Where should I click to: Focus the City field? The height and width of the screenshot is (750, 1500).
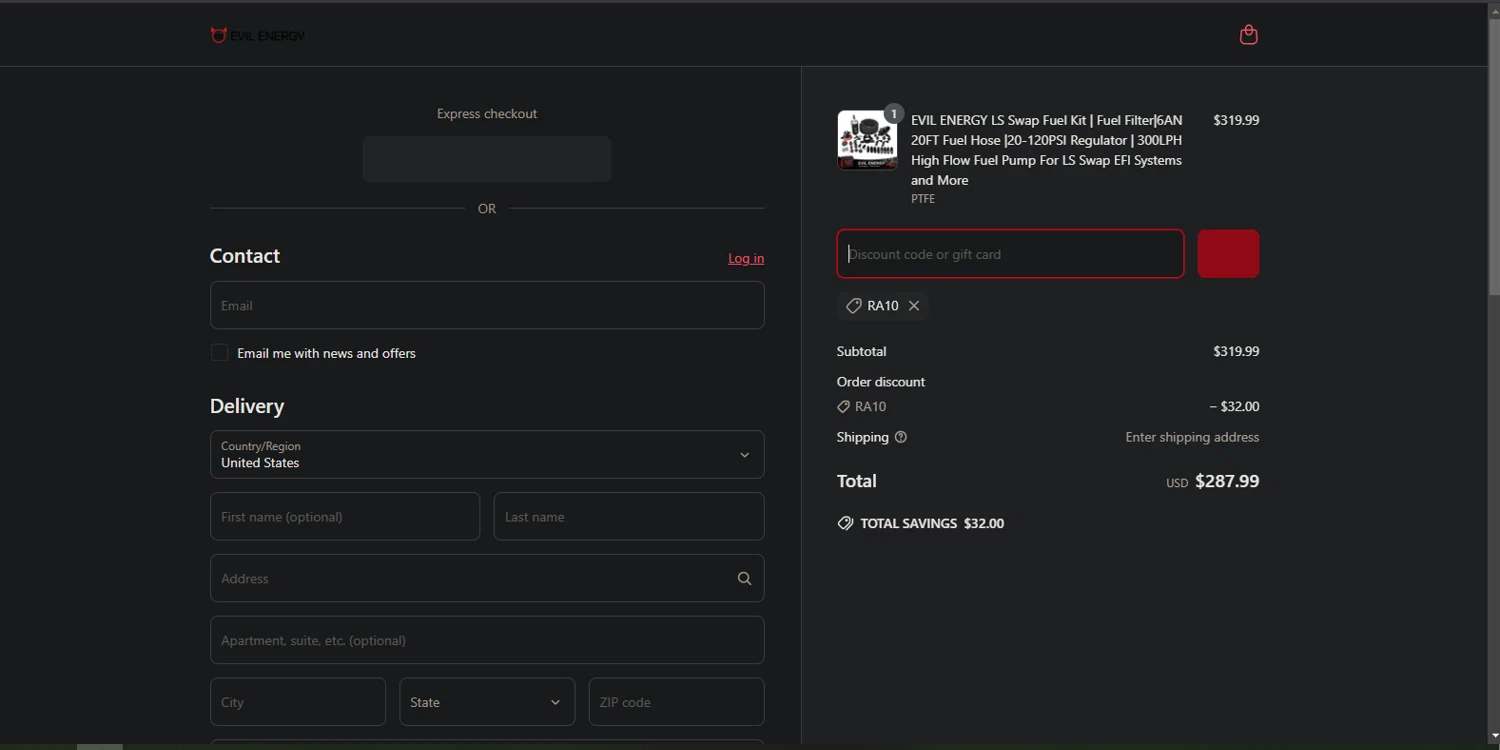298,702
